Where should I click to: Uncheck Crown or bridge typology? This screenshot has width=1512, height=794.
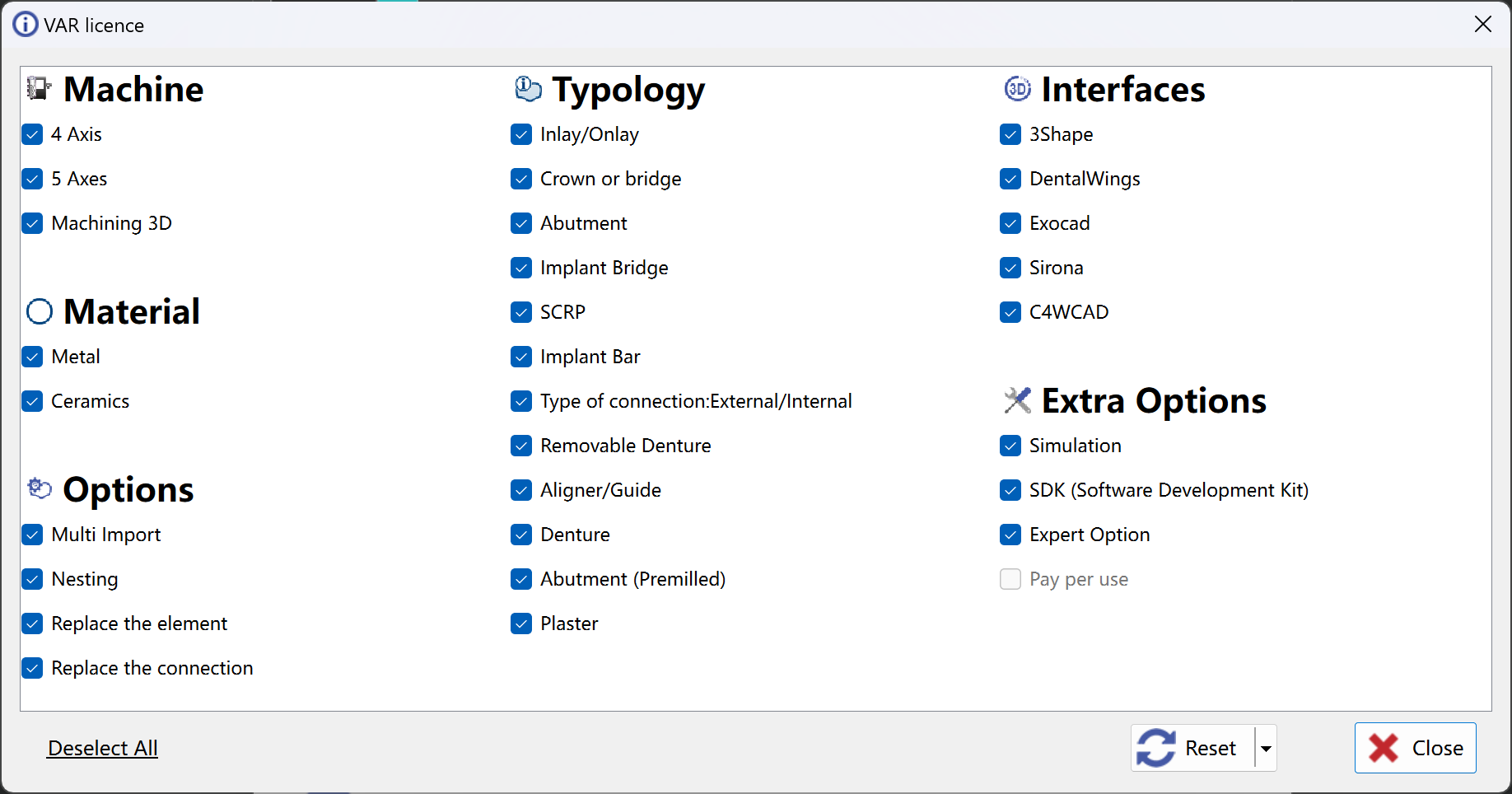[521, 179]
